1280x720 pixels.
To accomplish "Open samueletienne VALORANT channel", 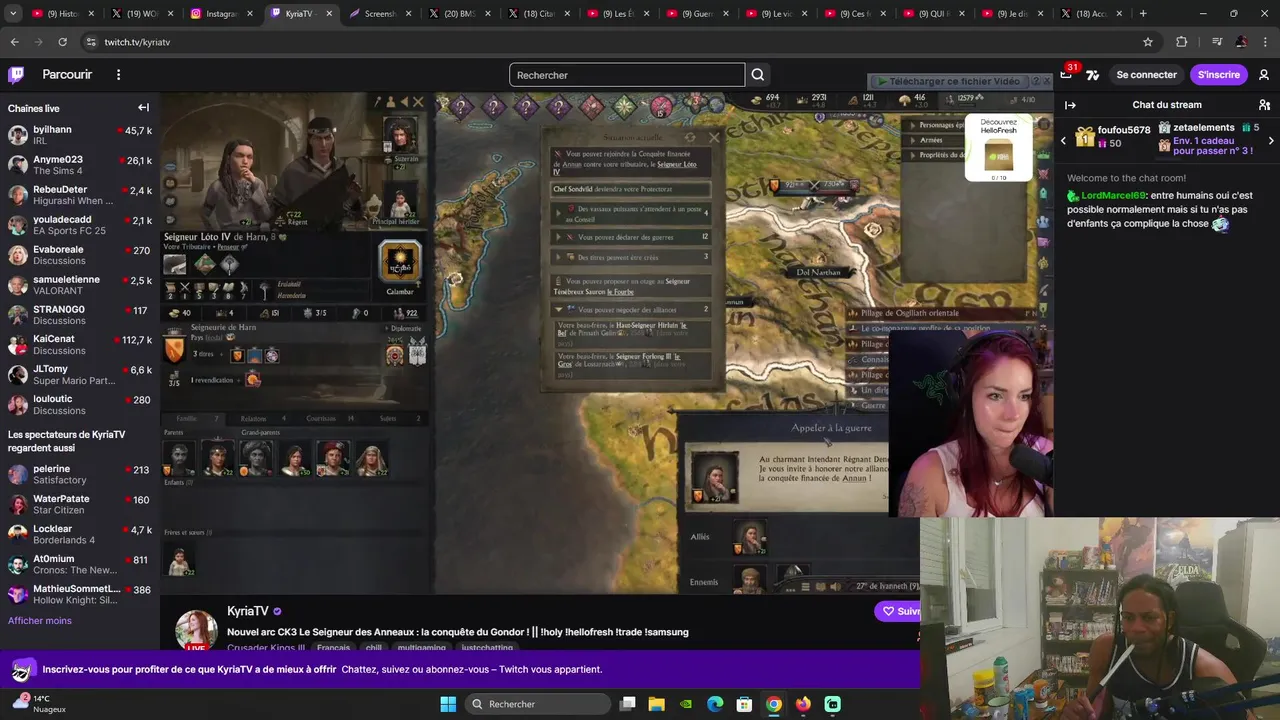I will coord(80,285).
